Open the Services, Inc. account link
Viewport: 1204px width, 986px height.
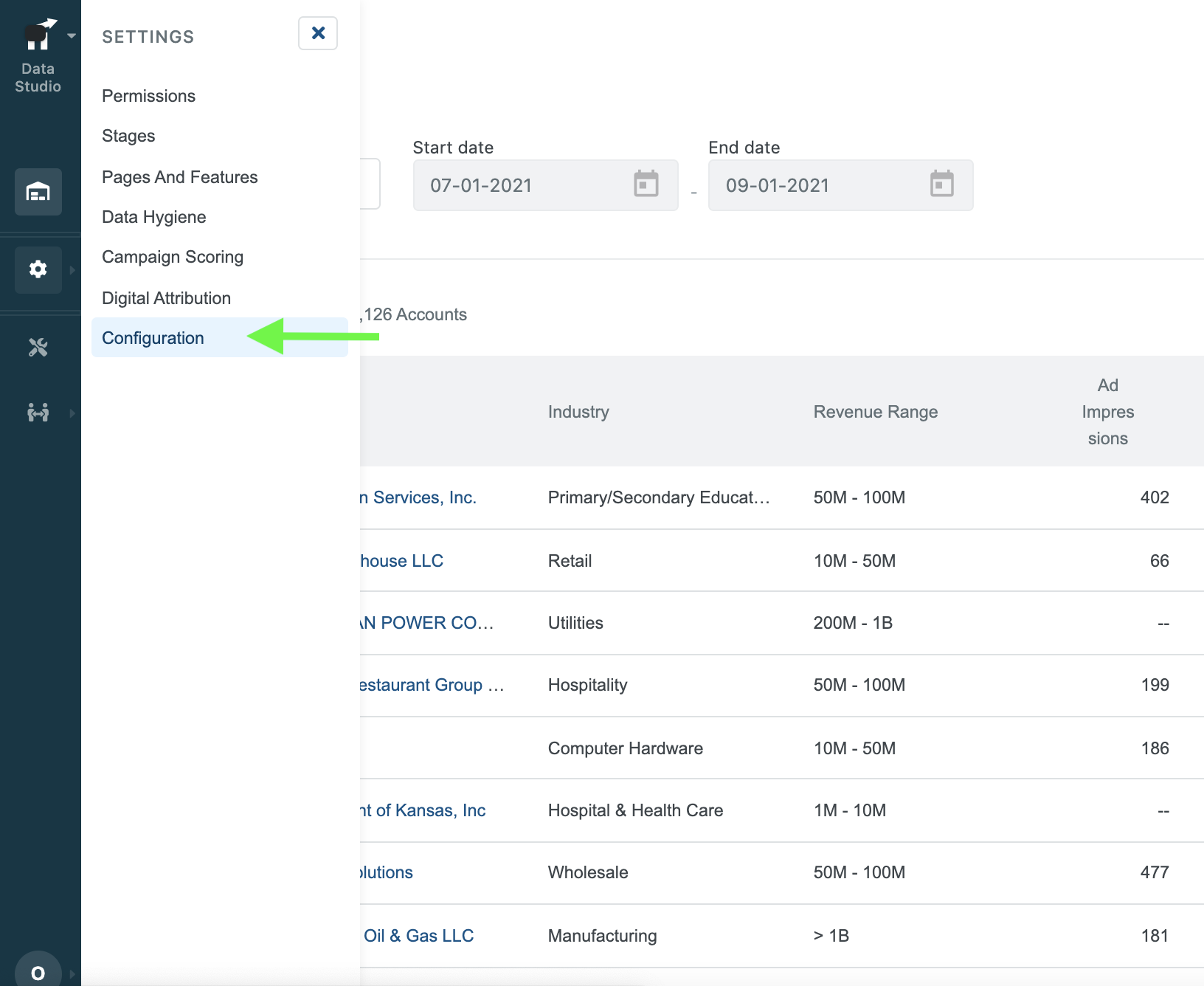(418, 497)
